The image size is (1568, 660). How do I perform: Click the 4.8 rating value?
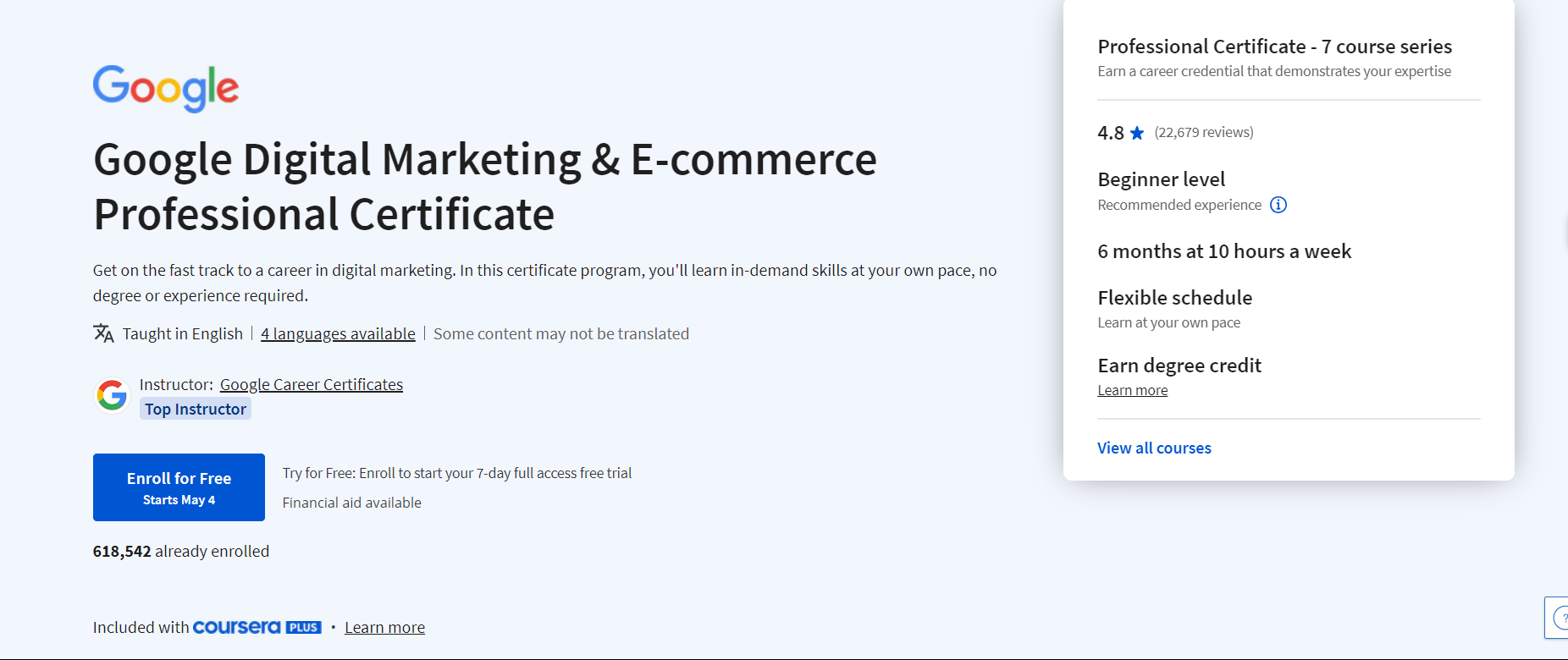coord(1111,133)
